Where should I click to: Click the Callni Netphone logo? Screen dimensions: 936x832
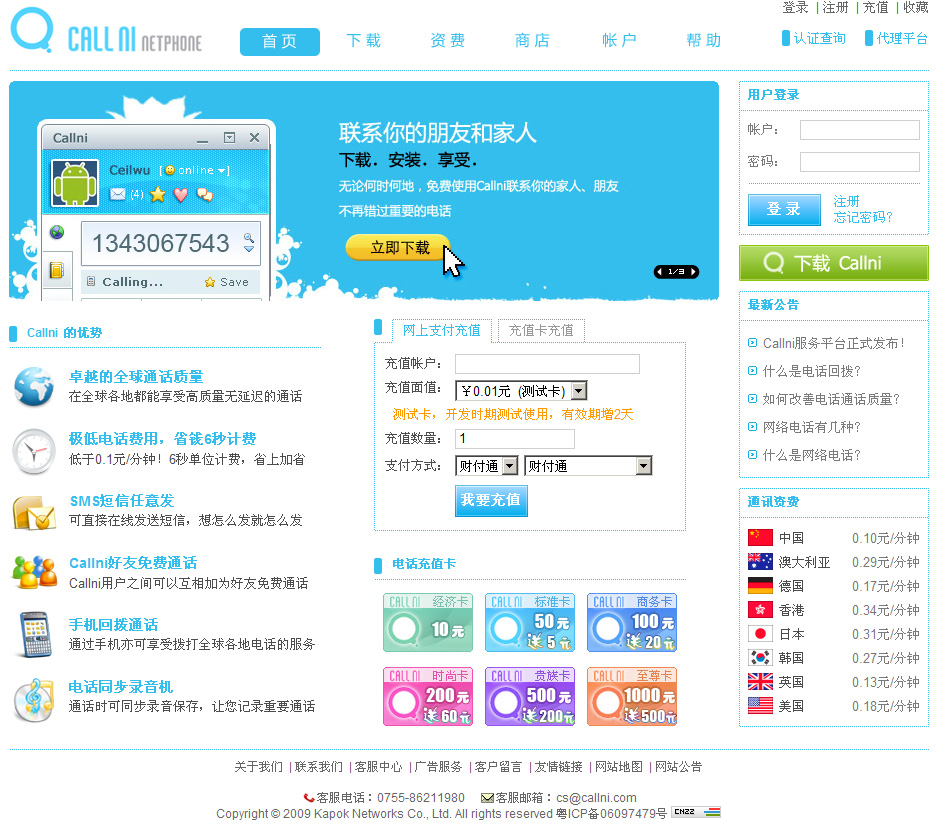(106, 30)
